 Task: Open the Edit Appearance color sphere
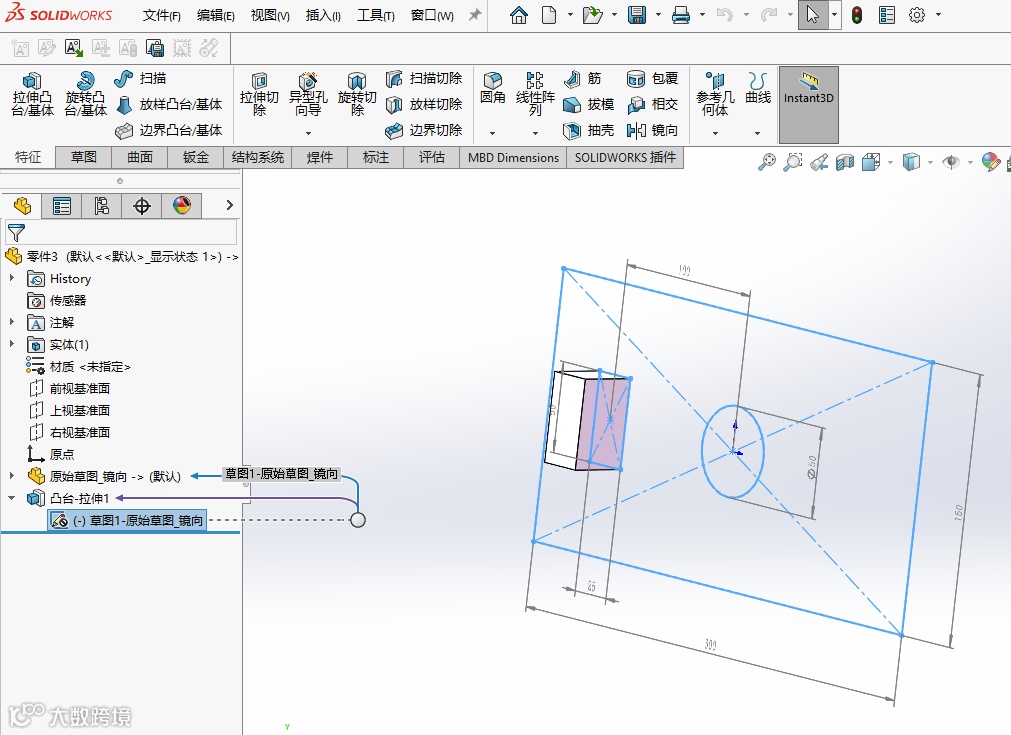pyautogui.click(x=990, y=162)
